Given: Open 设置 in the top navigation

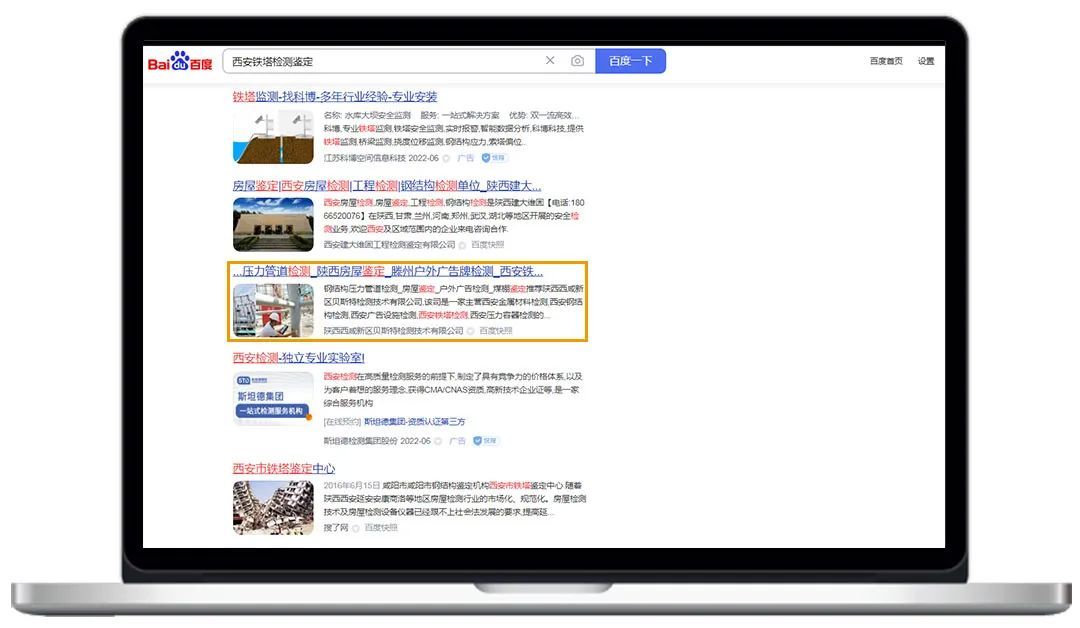Looking at the screenshot, I should pos(926,61).
